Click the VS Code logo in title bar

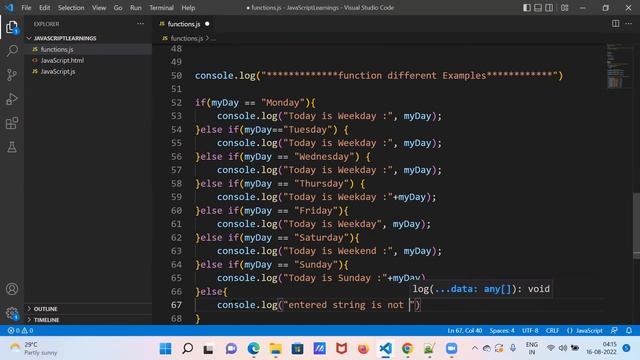click(x=9, y=8)
